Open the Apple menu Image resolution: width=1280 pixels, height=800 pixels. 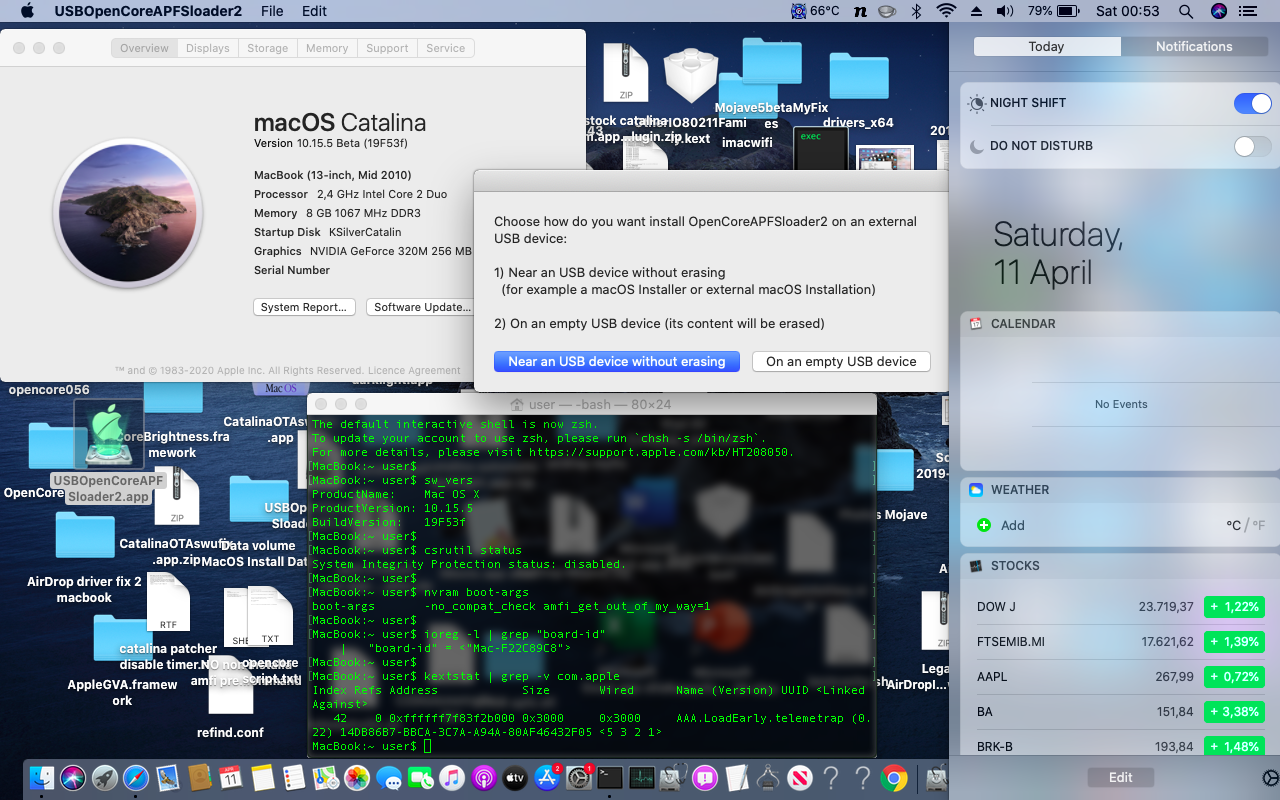point(27,11)
